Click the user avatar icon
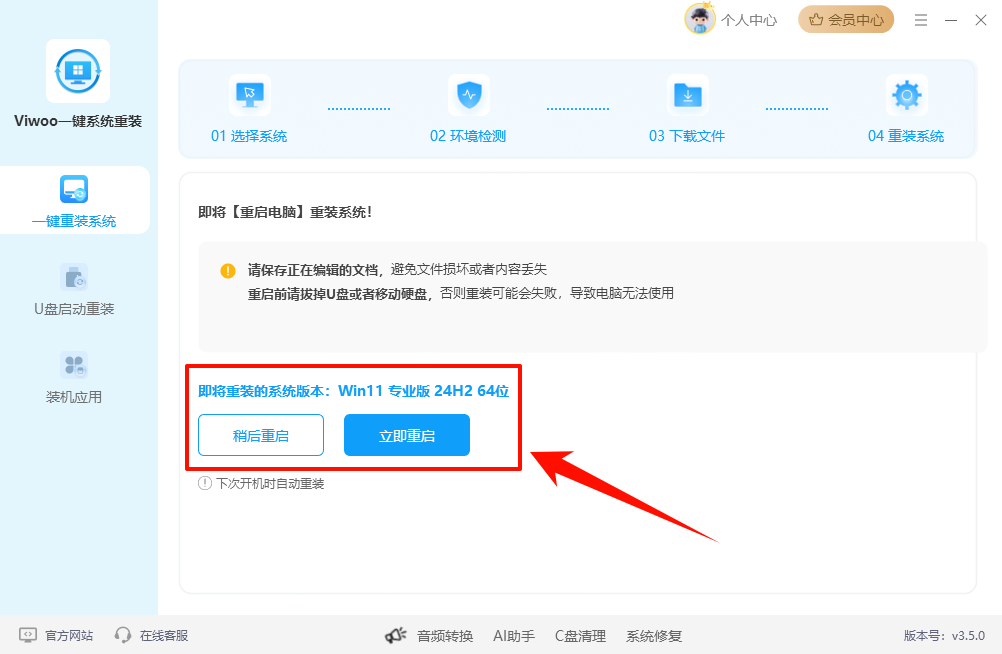 pyautogui.click(x=700, y=19)
